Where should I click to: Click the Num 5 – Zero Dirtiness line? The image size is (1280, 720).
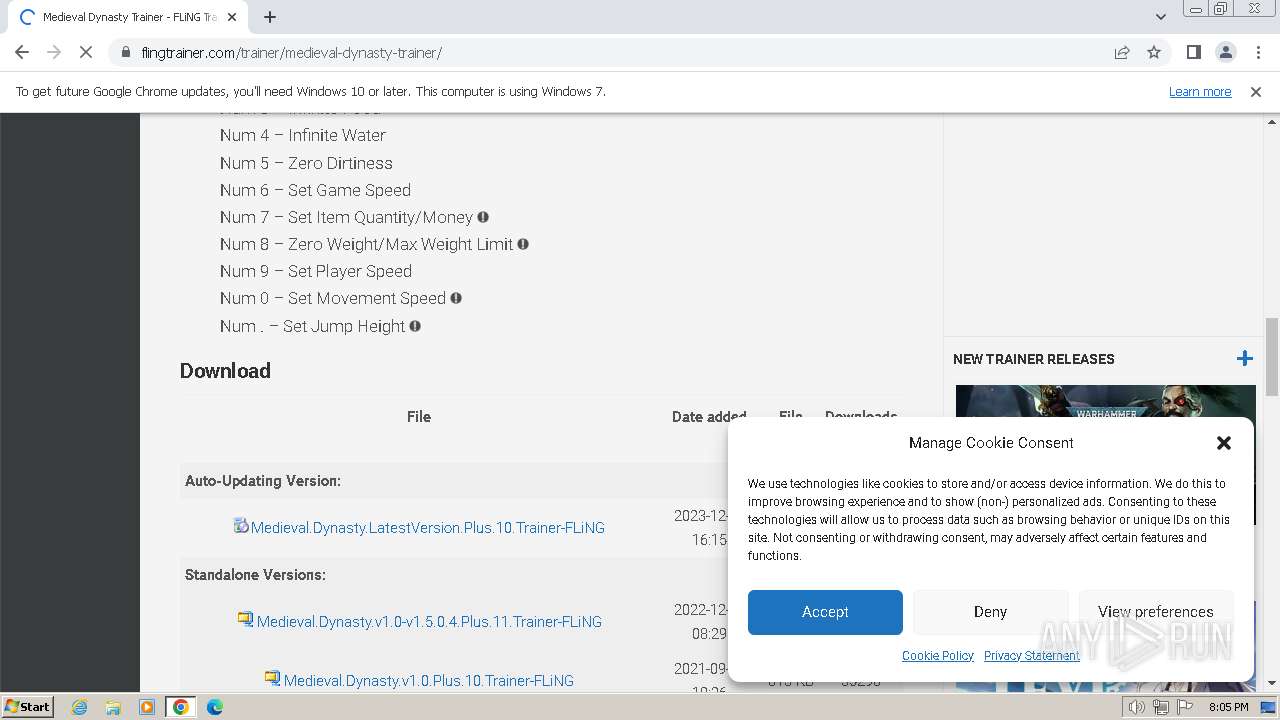306,163
